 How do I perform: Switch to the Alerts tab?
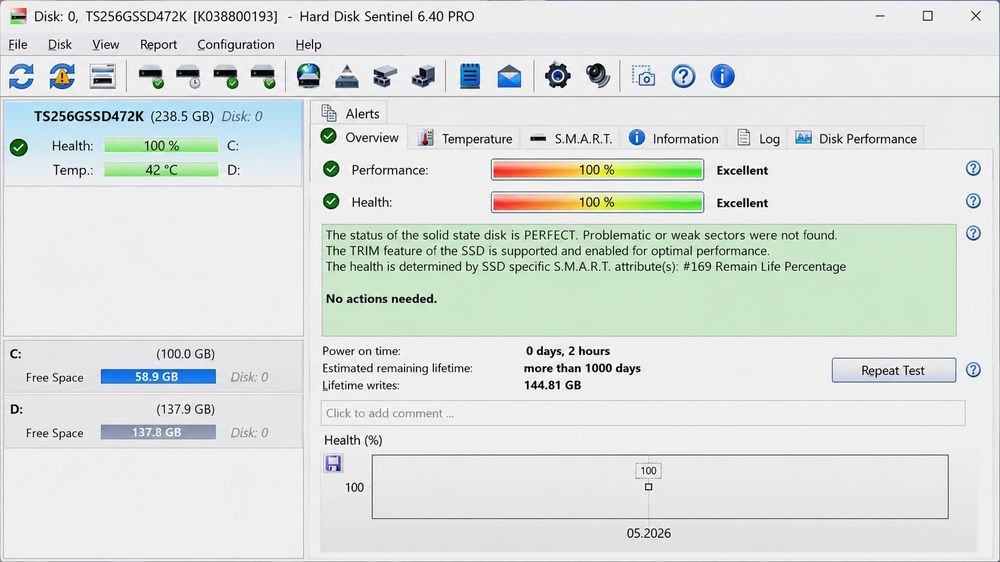(x=350, y=114)
